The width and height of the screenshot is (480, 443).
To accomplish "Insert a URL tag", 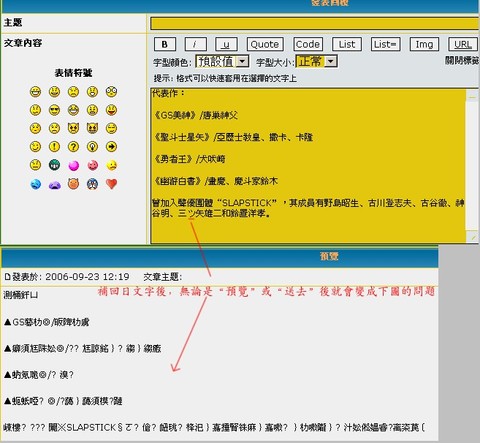I will coord(463,44).
